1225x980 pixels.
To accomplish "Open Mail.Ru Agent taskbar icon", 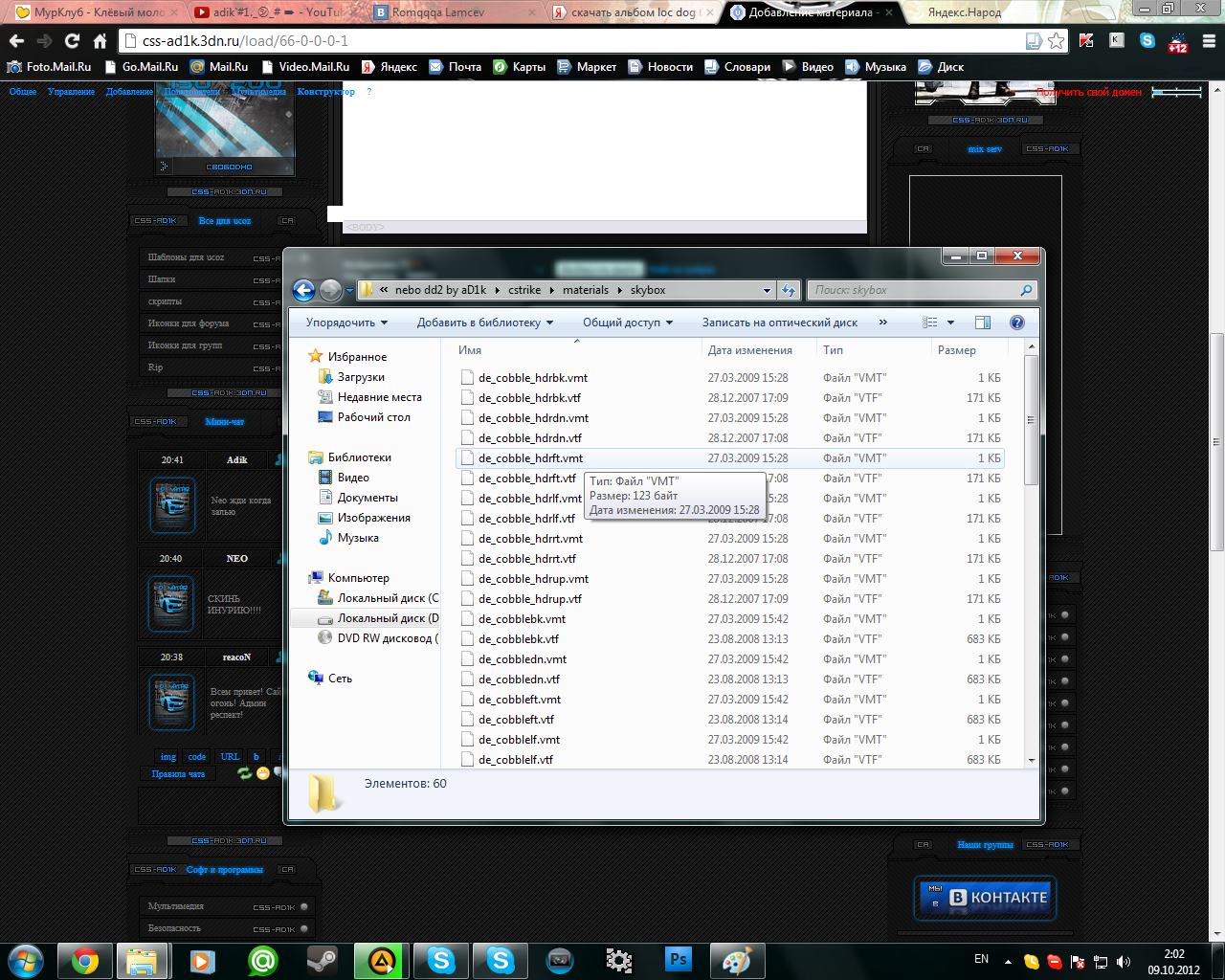I will tap(261, 960).
